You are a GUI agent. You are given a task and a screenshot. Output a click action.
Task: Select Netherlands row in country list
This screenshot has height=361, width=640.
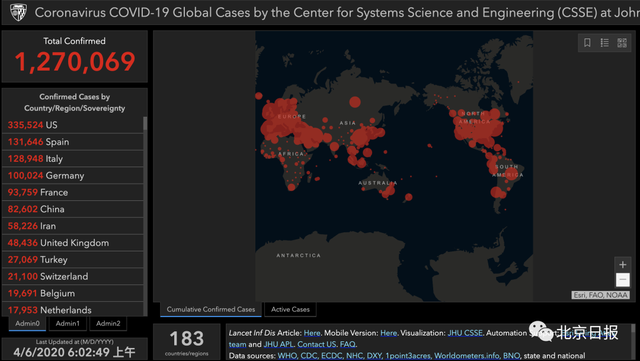pyautogui.click(x=73, y=310)
